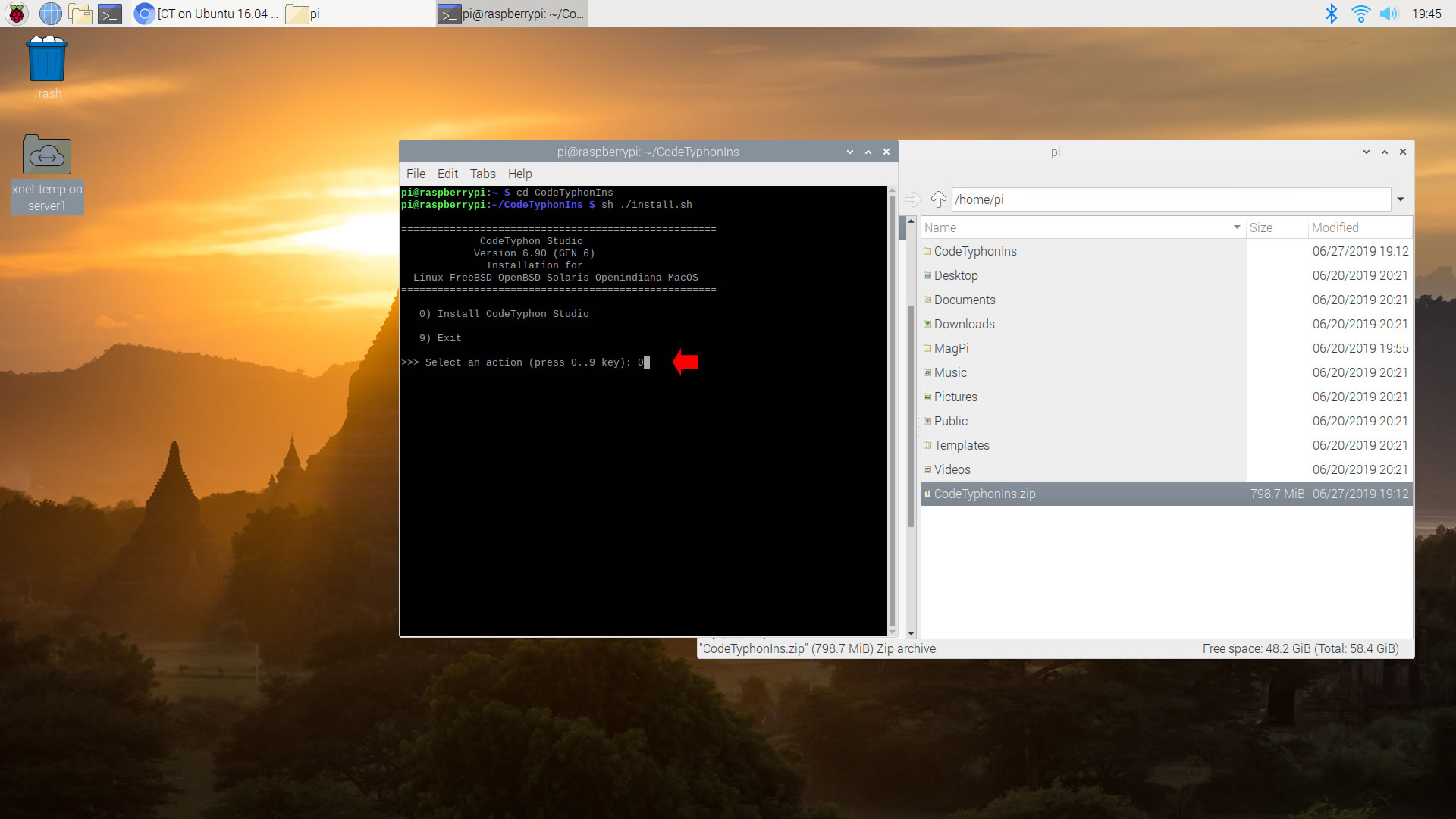Viewport: 1456px width, 819px height.
Task: Launch the web browser globe icon
Action: click(x=50, y=14)
